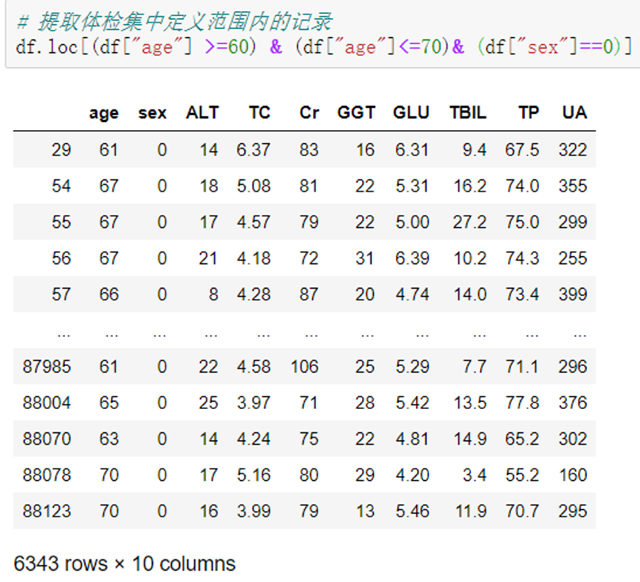Select the sex column header

pyautogui.click(x=152, y=113)
